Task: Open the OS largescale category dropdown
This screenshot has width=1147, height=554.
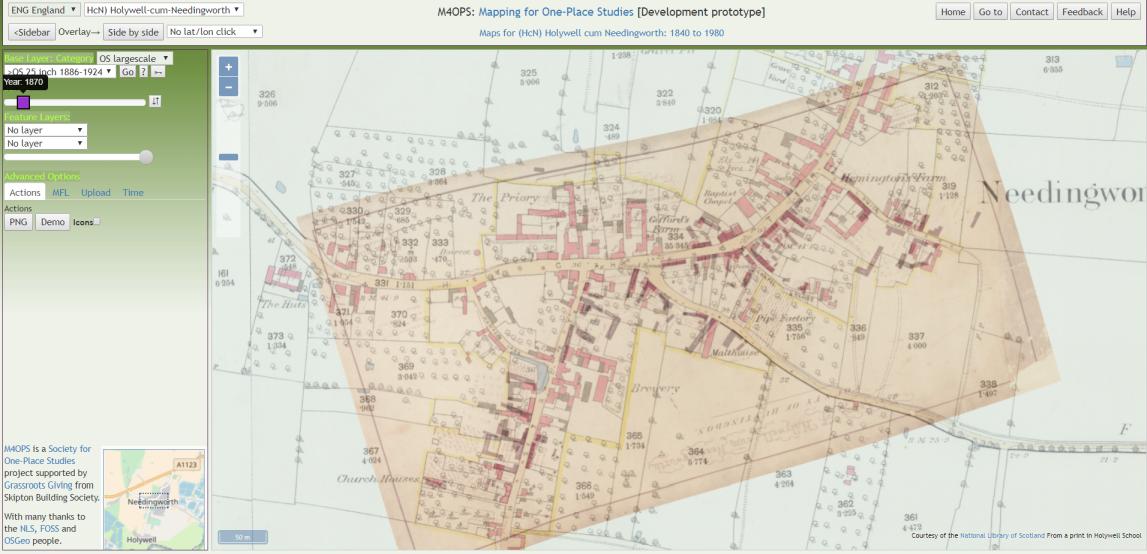Action: click(135, 58)
